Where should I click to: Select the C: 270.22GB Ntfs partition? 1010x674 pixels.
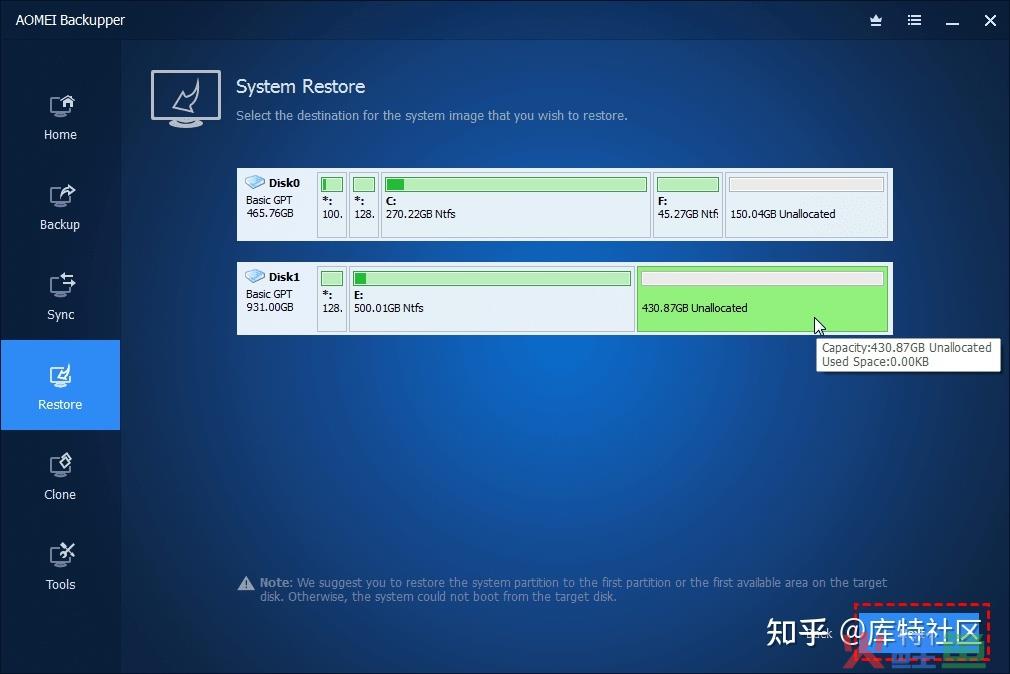[x=516, y=204]
